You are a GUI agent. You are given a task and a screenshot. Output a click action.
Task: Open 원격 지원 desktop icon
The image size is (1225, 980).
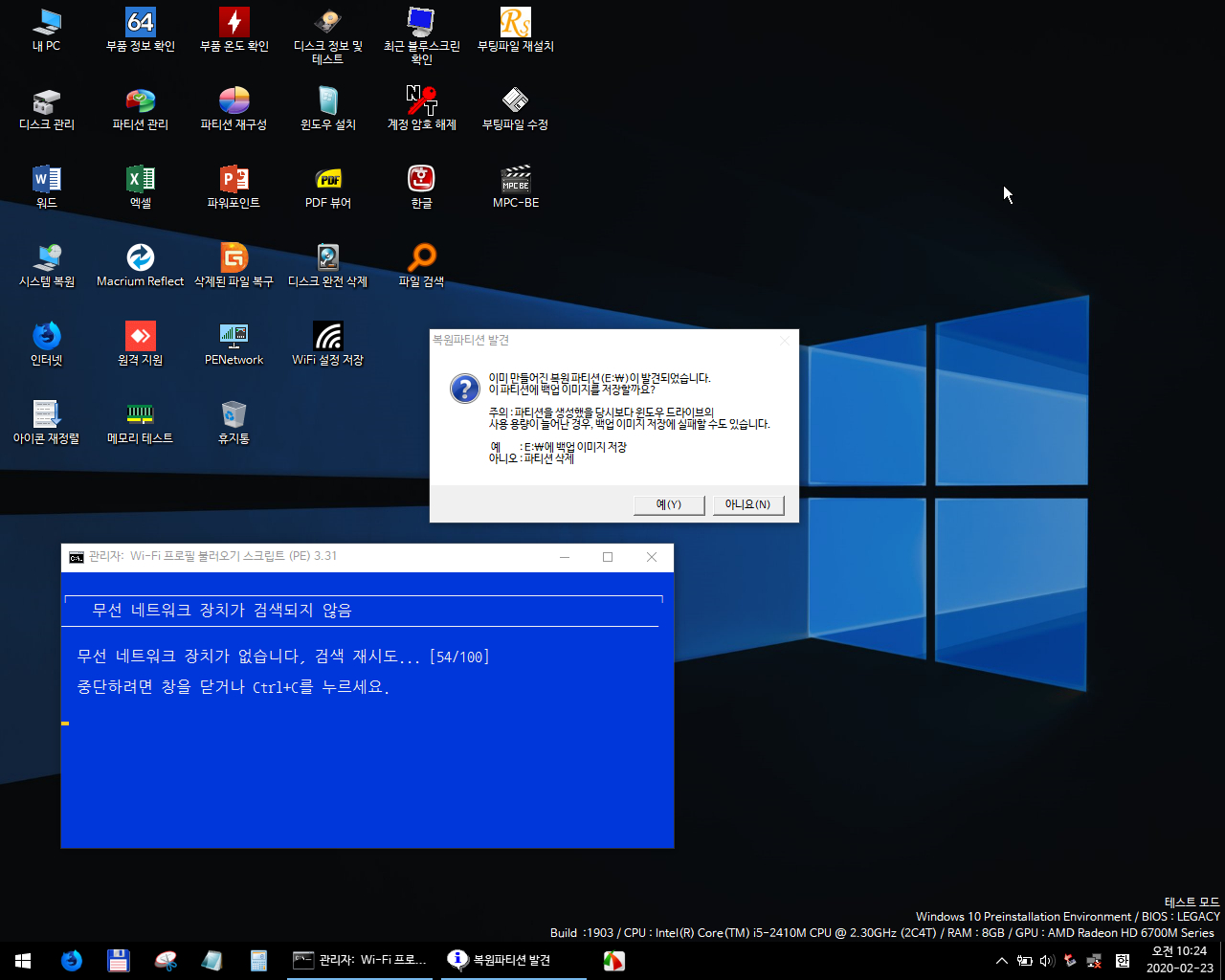click(141, 344)
